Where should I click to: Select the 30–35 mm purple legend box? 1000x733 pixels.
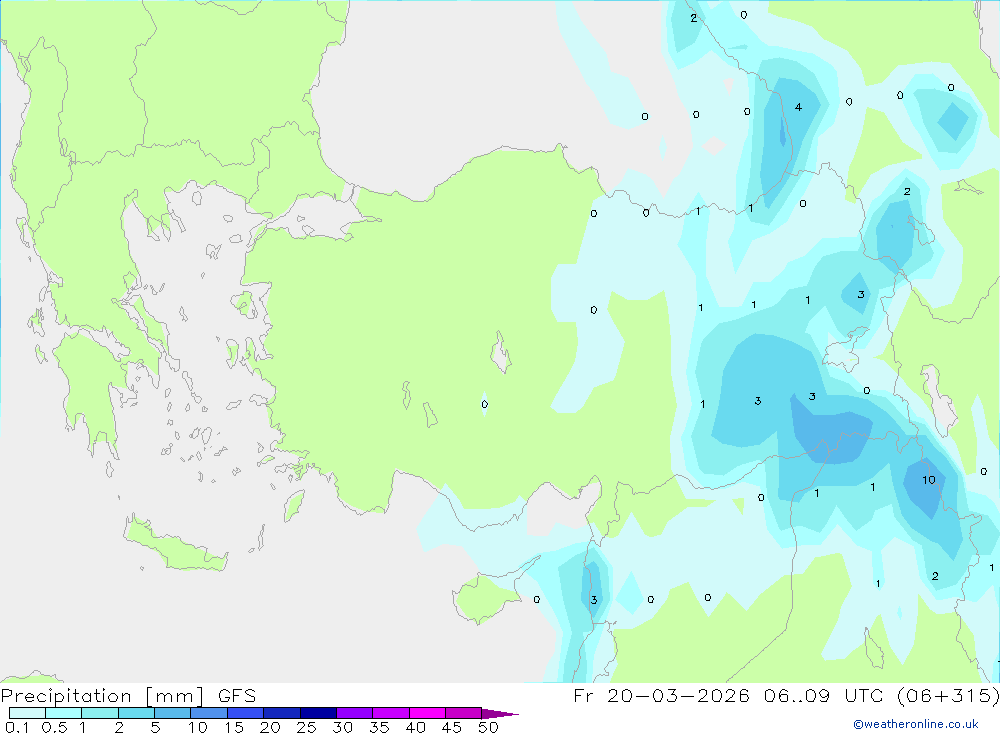354,713
